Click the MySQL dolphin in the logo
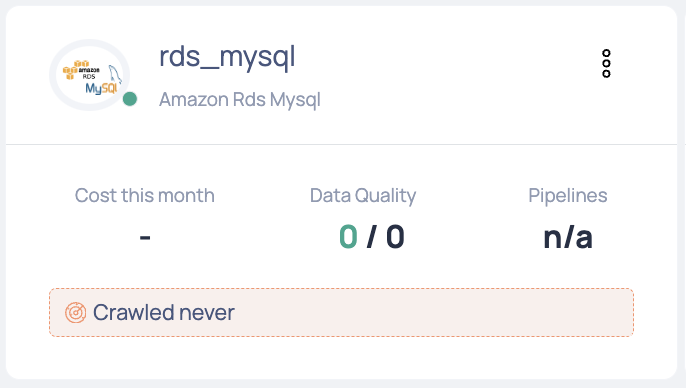 pos(115,74)
